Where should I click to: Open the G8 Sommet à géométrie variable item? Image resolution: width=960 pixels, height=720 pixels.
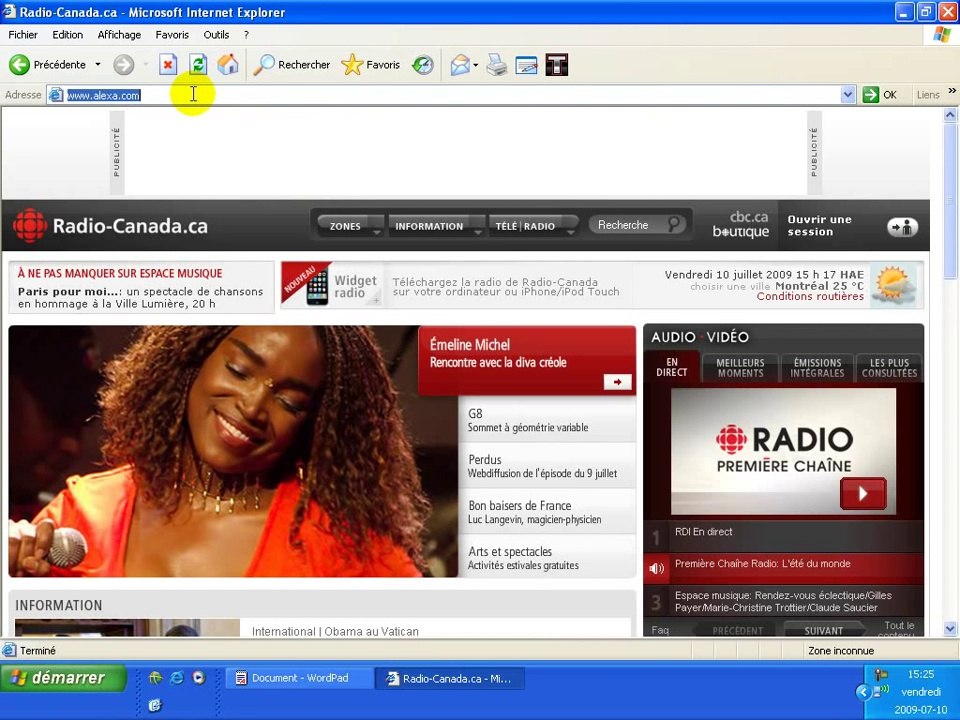(547, 420)
